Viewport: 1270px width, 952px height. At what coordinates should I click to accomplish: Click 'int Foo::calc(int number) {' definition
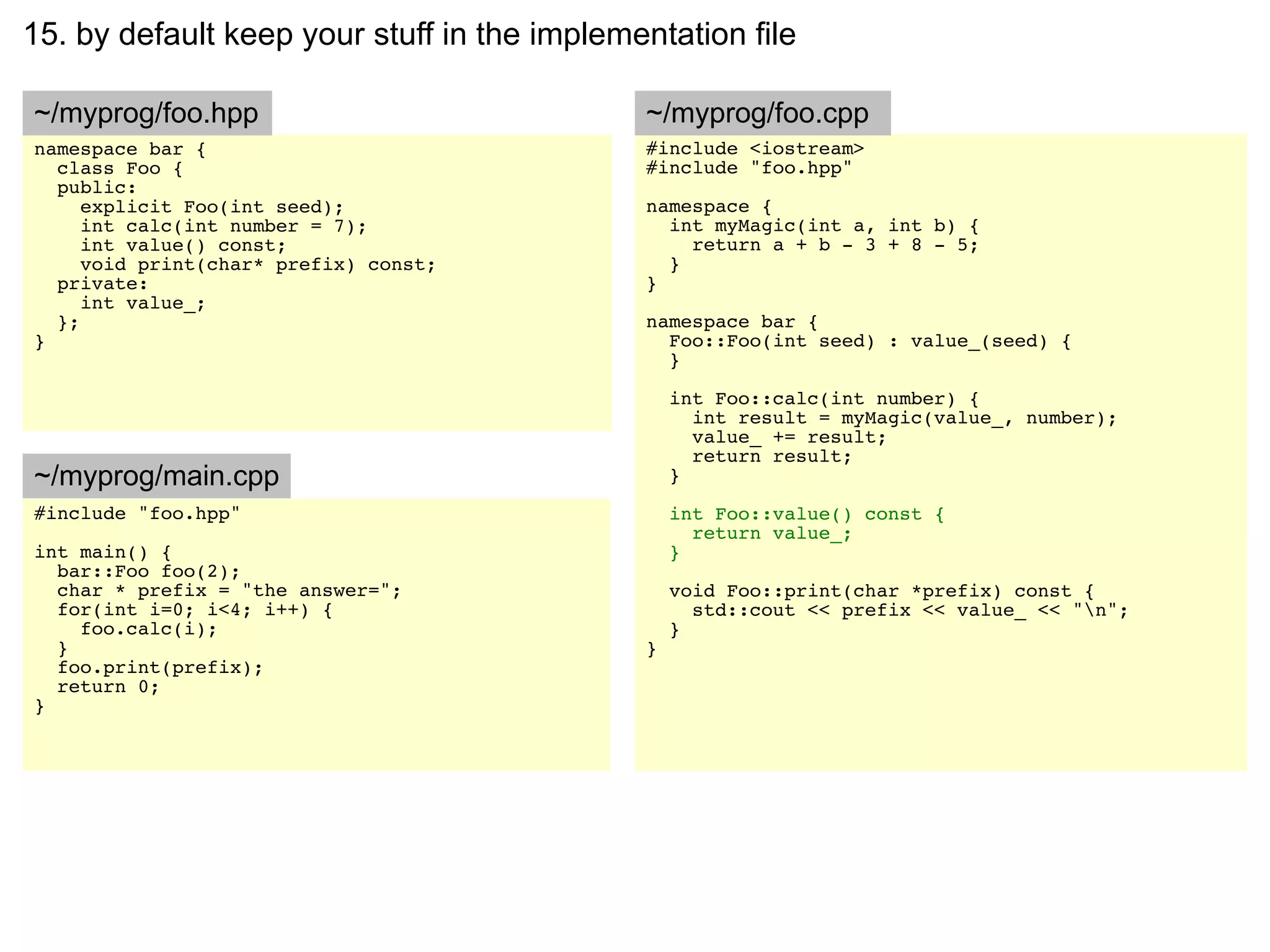click(x=824, y=399)
